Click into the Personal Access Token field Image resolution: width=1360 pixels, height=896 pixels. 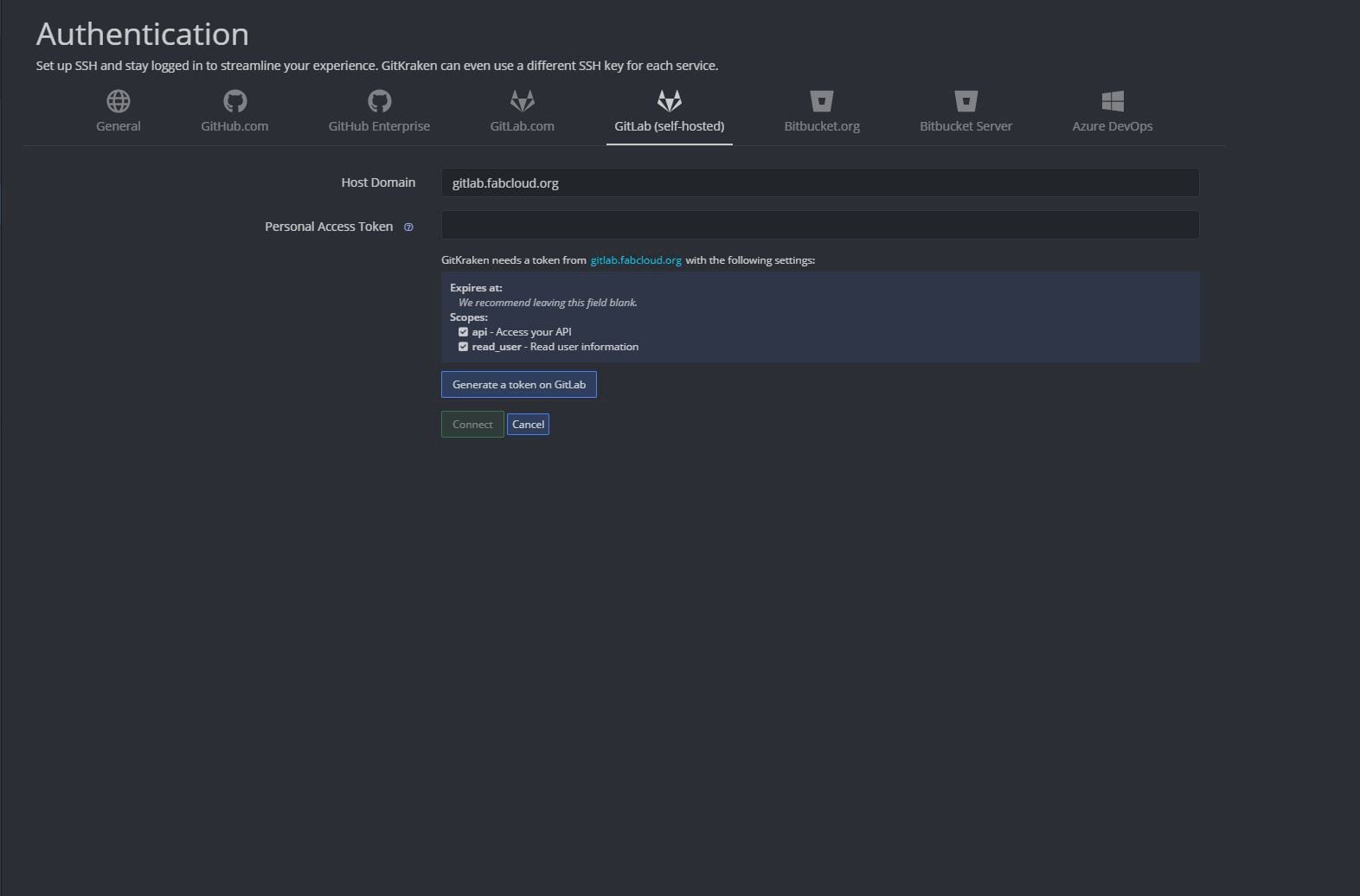click(x=819, y=226)
